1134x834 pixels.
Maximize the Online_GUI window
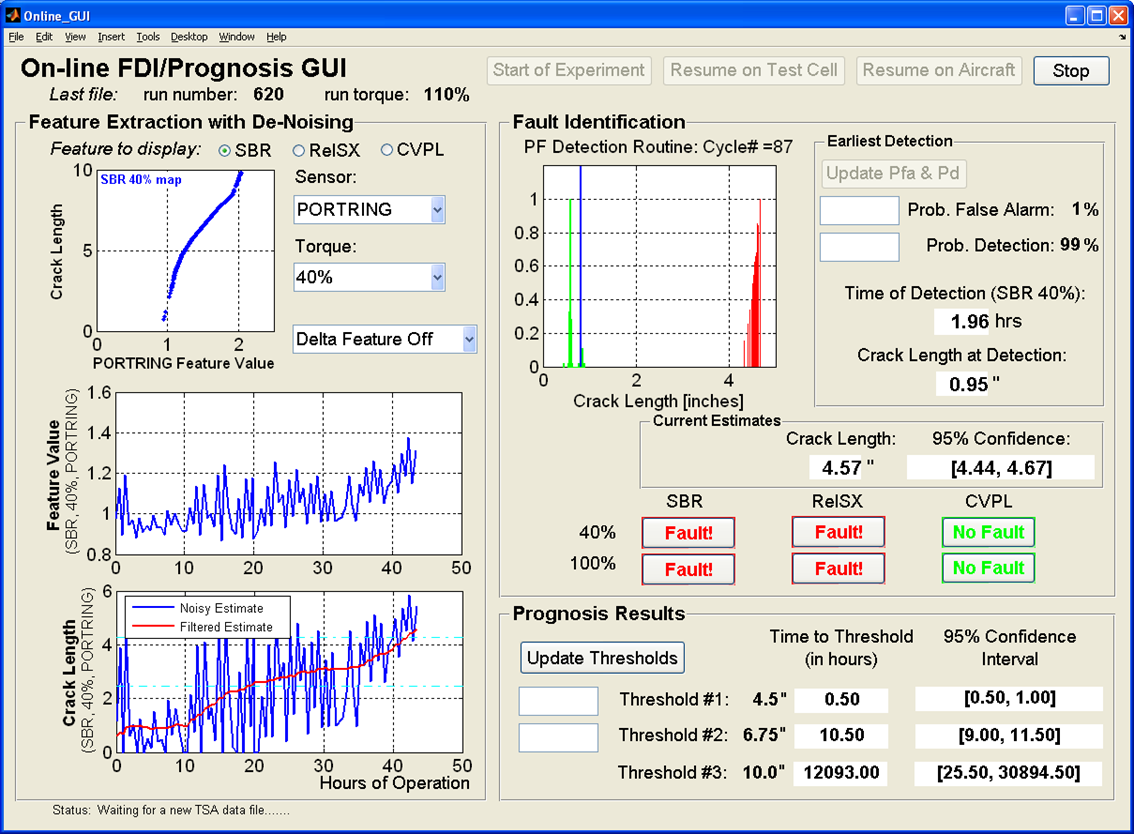1096,15
